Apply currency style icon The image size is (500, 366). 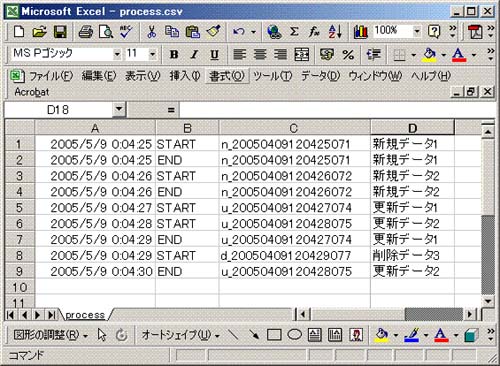(x=327, y=54)
